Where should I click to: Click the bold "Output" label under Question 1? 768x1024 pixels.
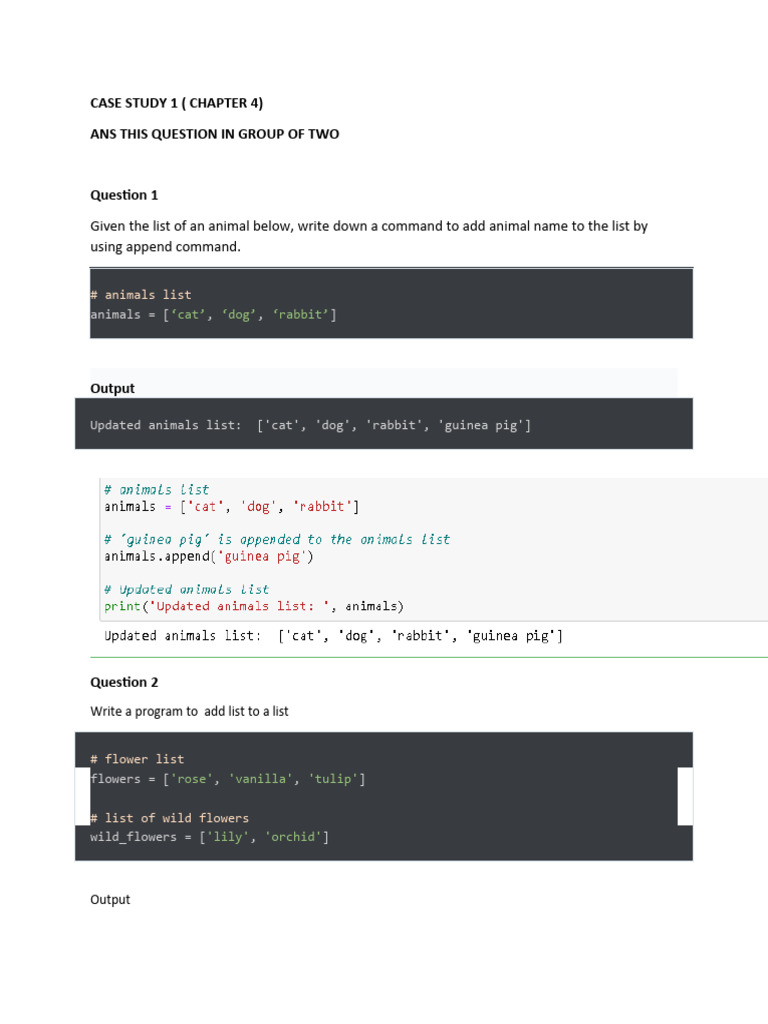(112, 388)
